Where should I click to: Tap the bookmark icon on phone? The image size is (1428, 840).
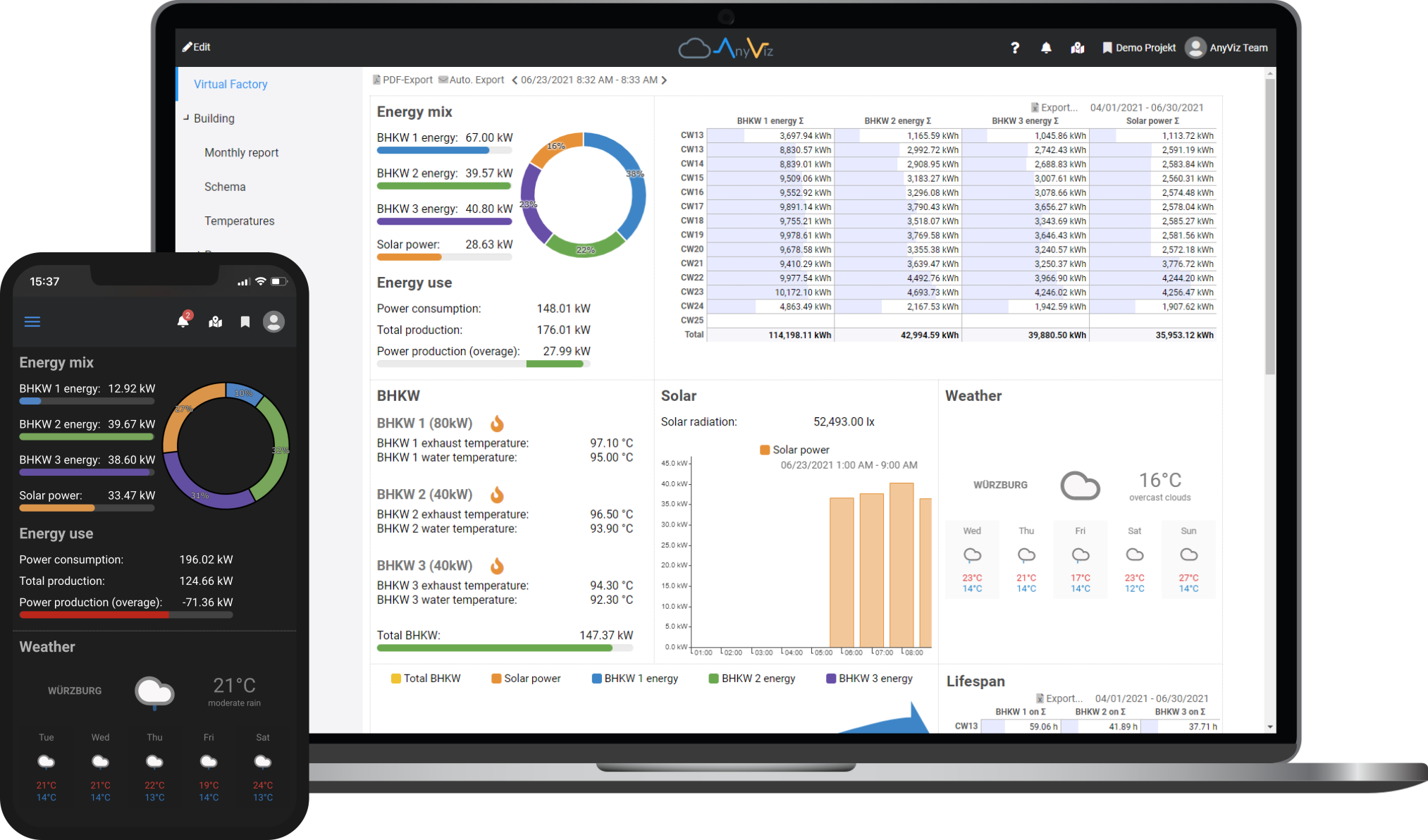pos(245,322)
